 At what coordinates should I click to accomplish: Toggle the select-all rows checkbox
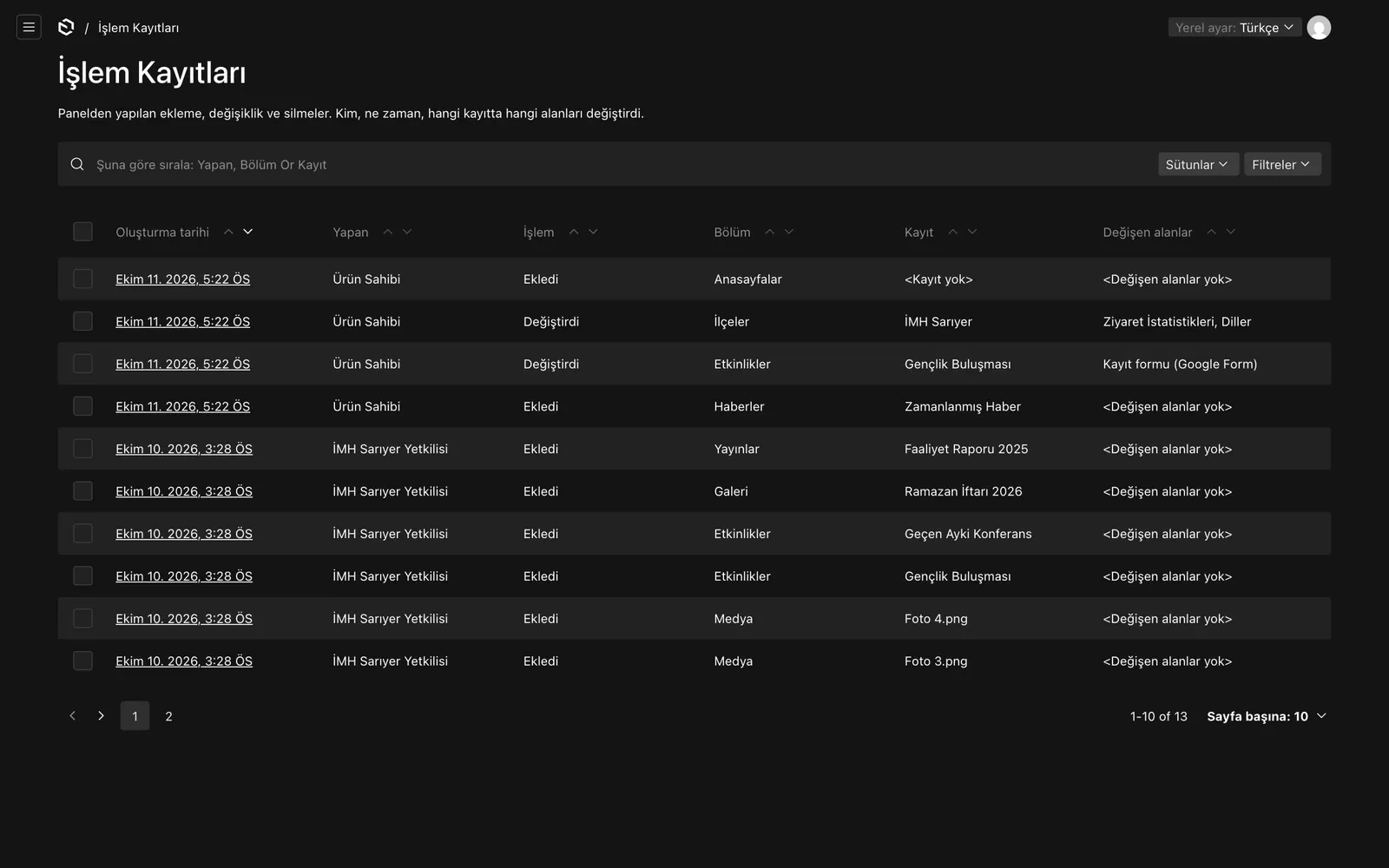(x=82, y=232)
